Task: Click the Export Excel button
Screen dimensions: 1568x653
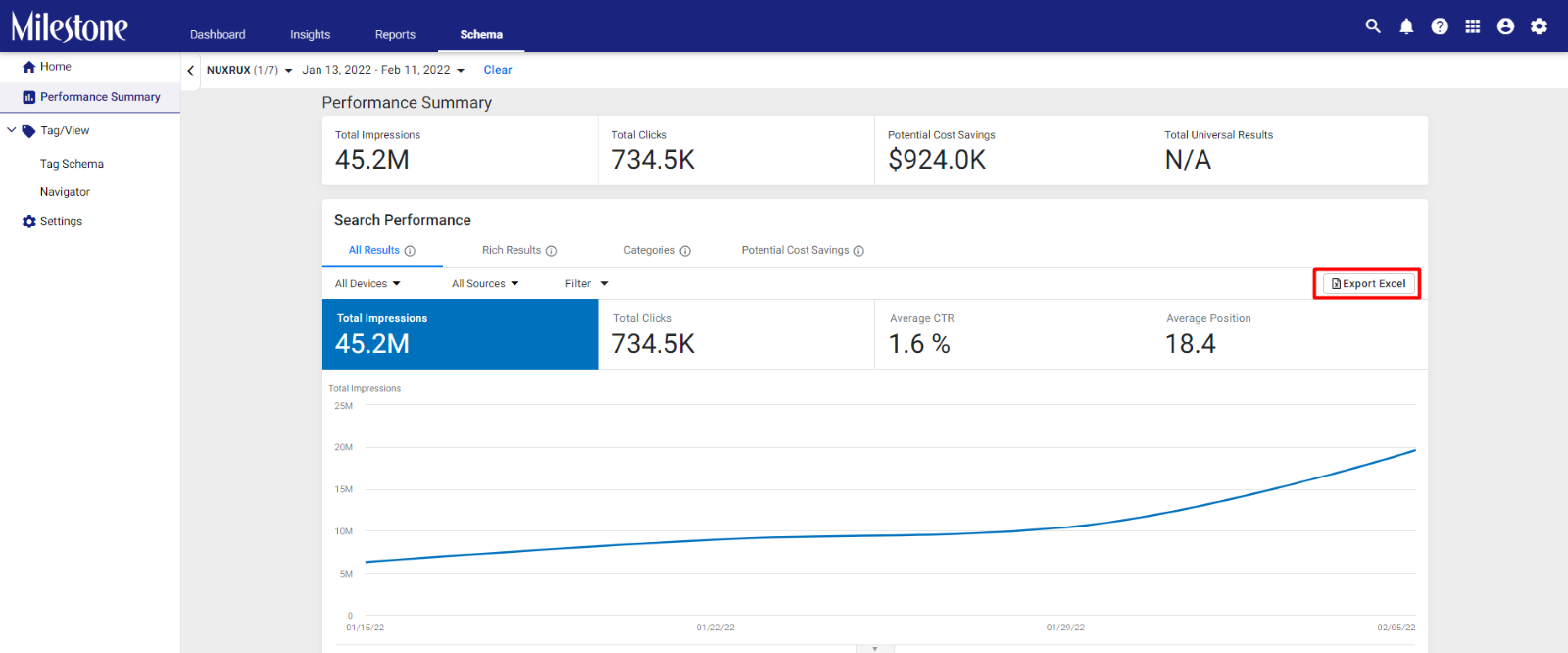Action: click(1368, 283)
